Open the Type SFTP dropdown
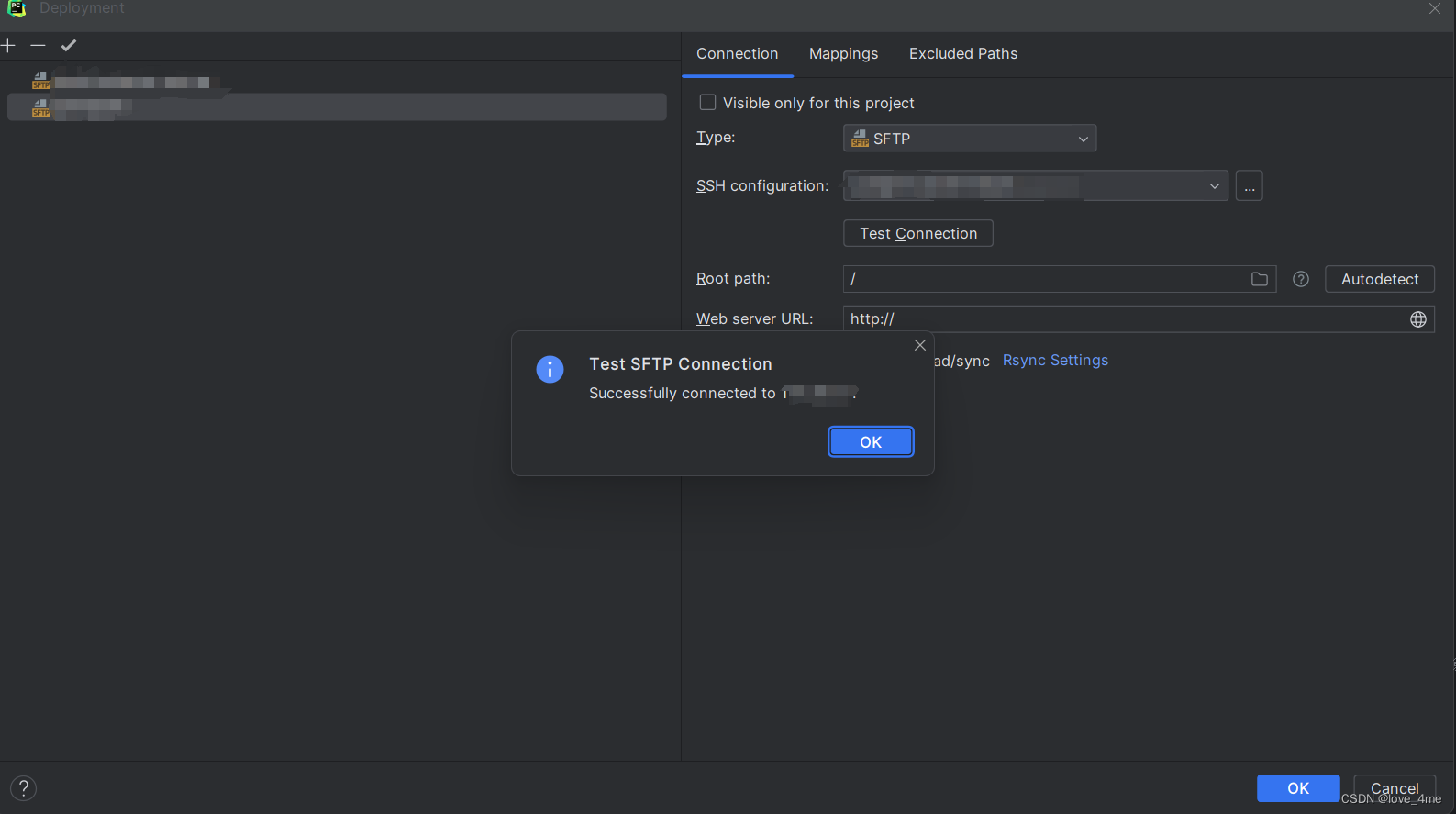 pyautogui.click(x=970, y=139)
